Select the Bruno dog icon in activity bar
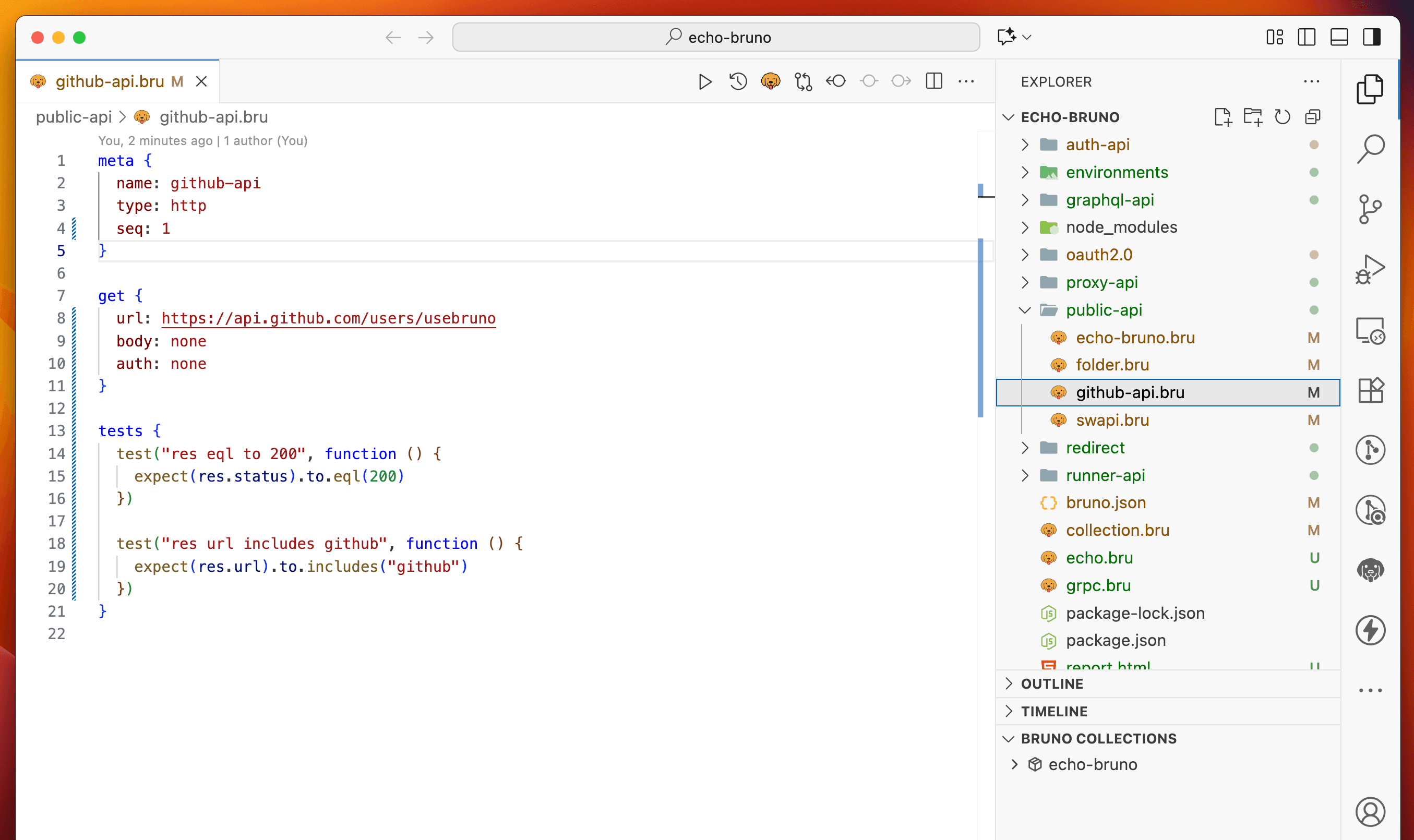The width and height of the screenshot is (1414, 840). coord(1371,569)
